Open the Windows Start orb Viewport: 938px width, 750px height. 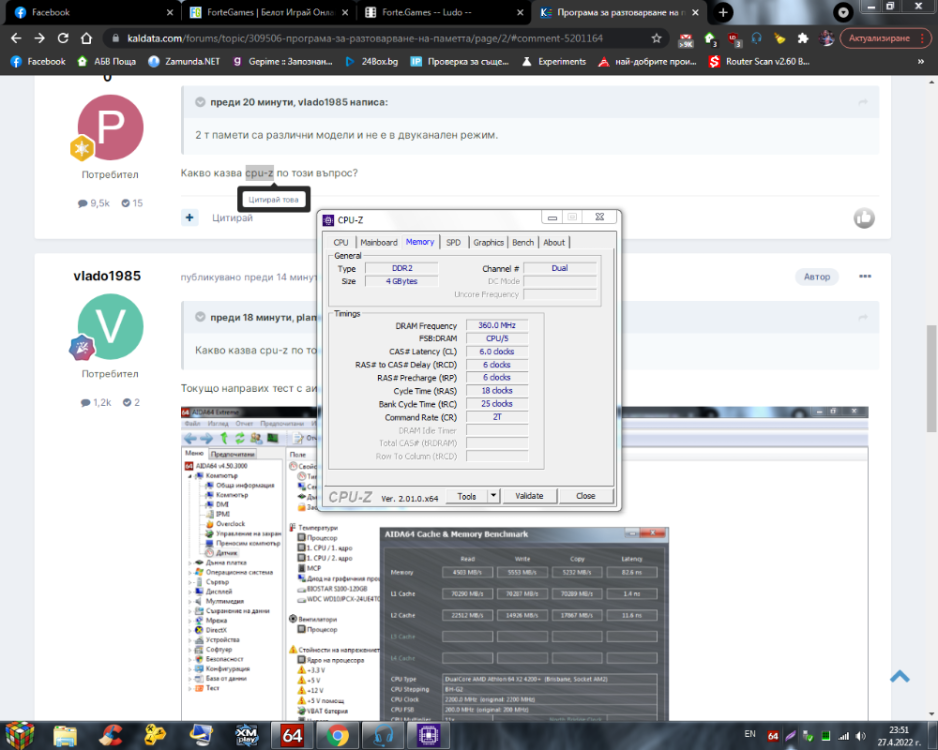(20, 735)
